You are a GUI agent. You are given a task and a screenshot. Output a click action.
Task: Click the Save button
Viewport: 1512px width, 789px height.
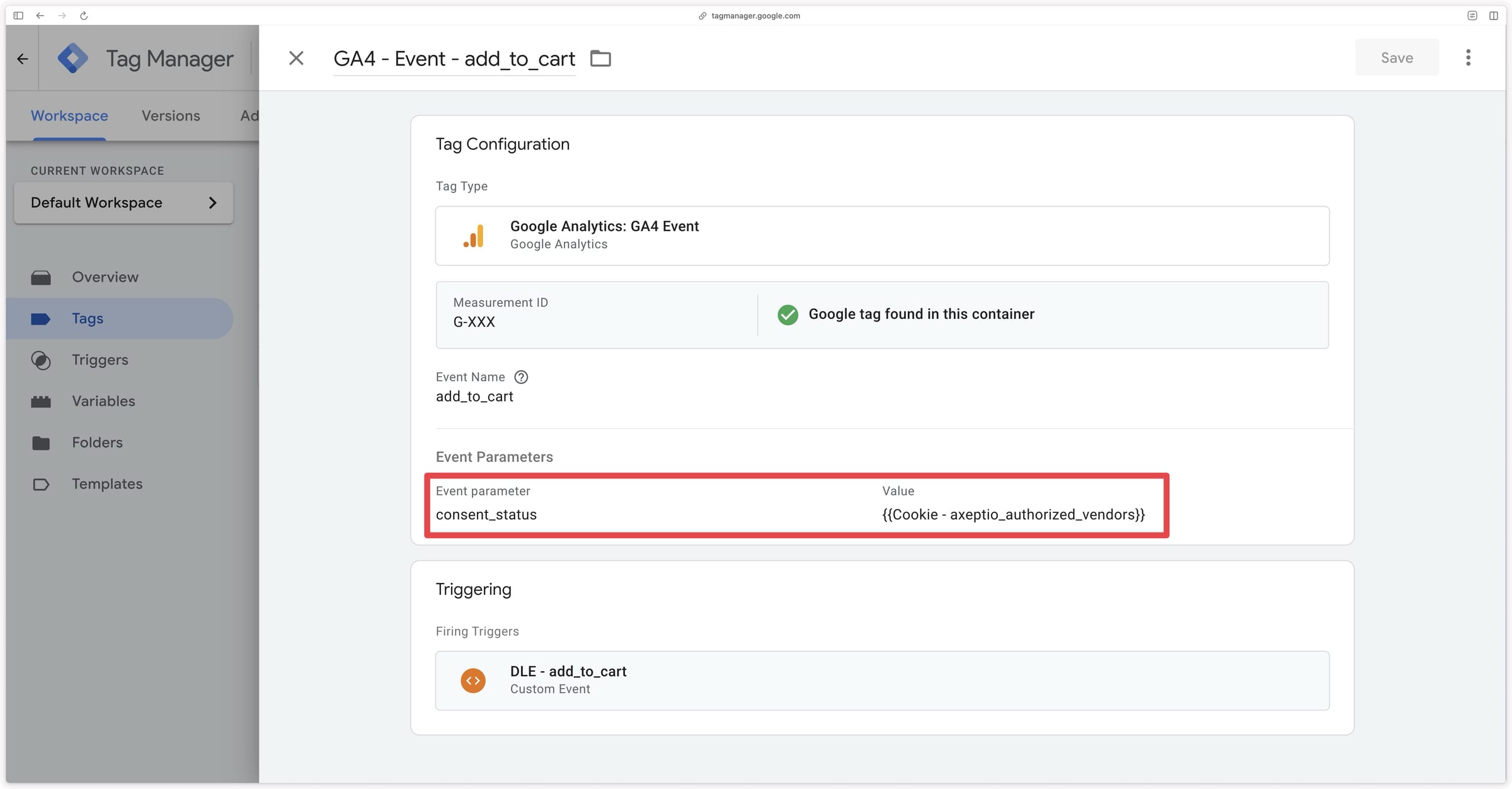coord(1397,58)
